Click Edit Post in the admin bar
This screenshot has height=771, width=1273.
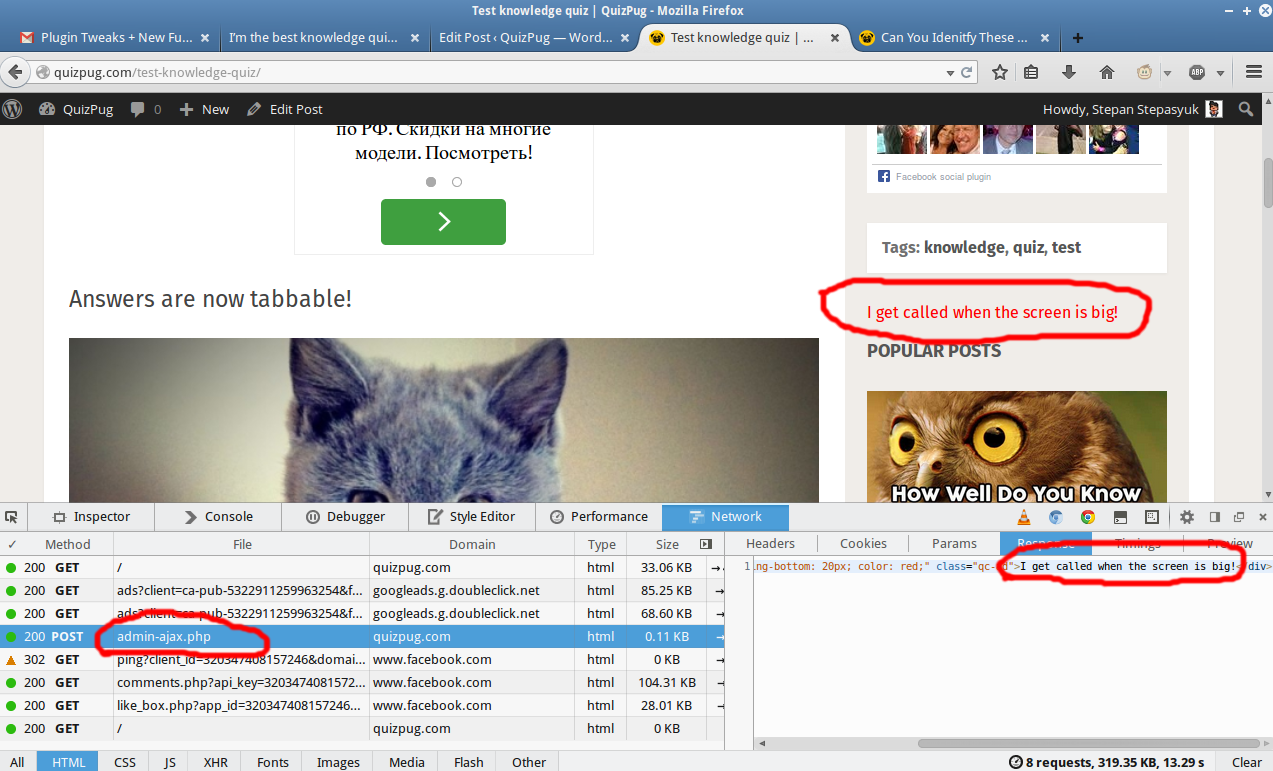(x=285, y=109)
